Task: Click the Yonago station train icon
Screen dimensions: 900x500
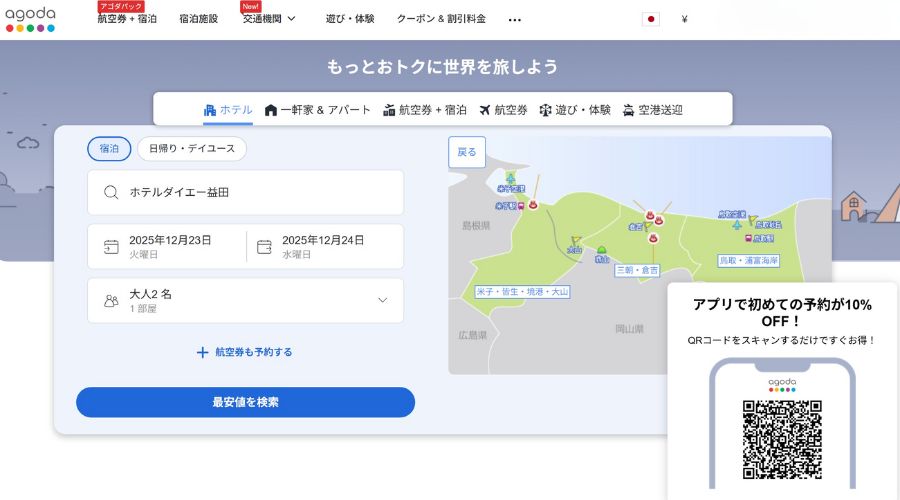Action: point(521,206)
